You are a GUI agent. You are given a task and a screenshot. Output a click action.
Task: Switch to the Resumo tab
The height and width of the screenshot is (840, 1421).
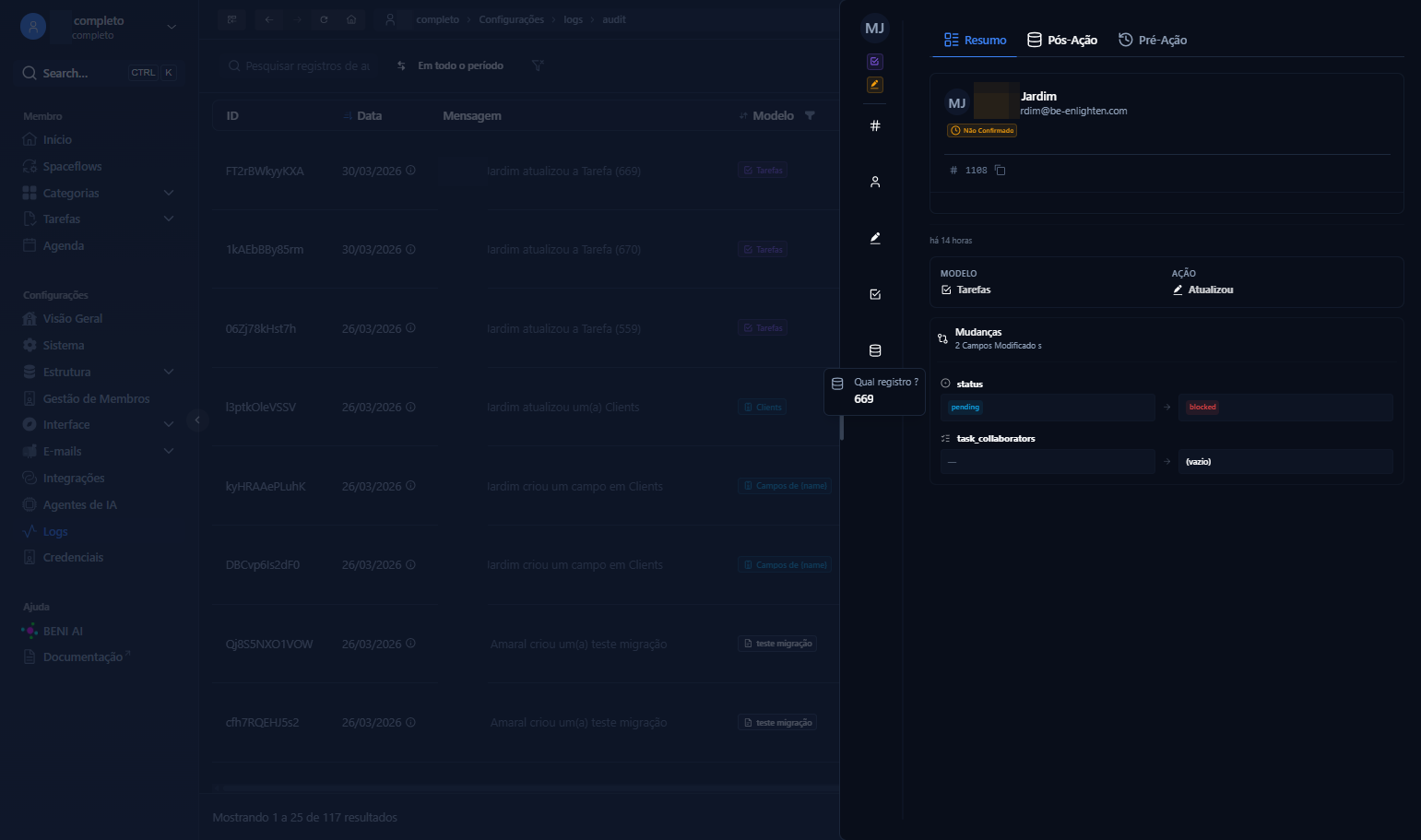coord(975,40)
